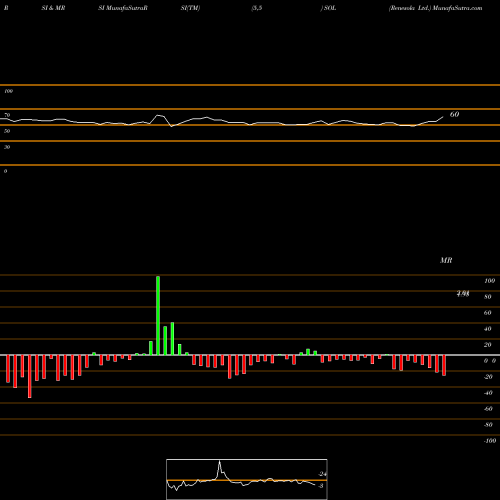
Task: Click the 'SI(TM)' header label
Action: point(190,8)
